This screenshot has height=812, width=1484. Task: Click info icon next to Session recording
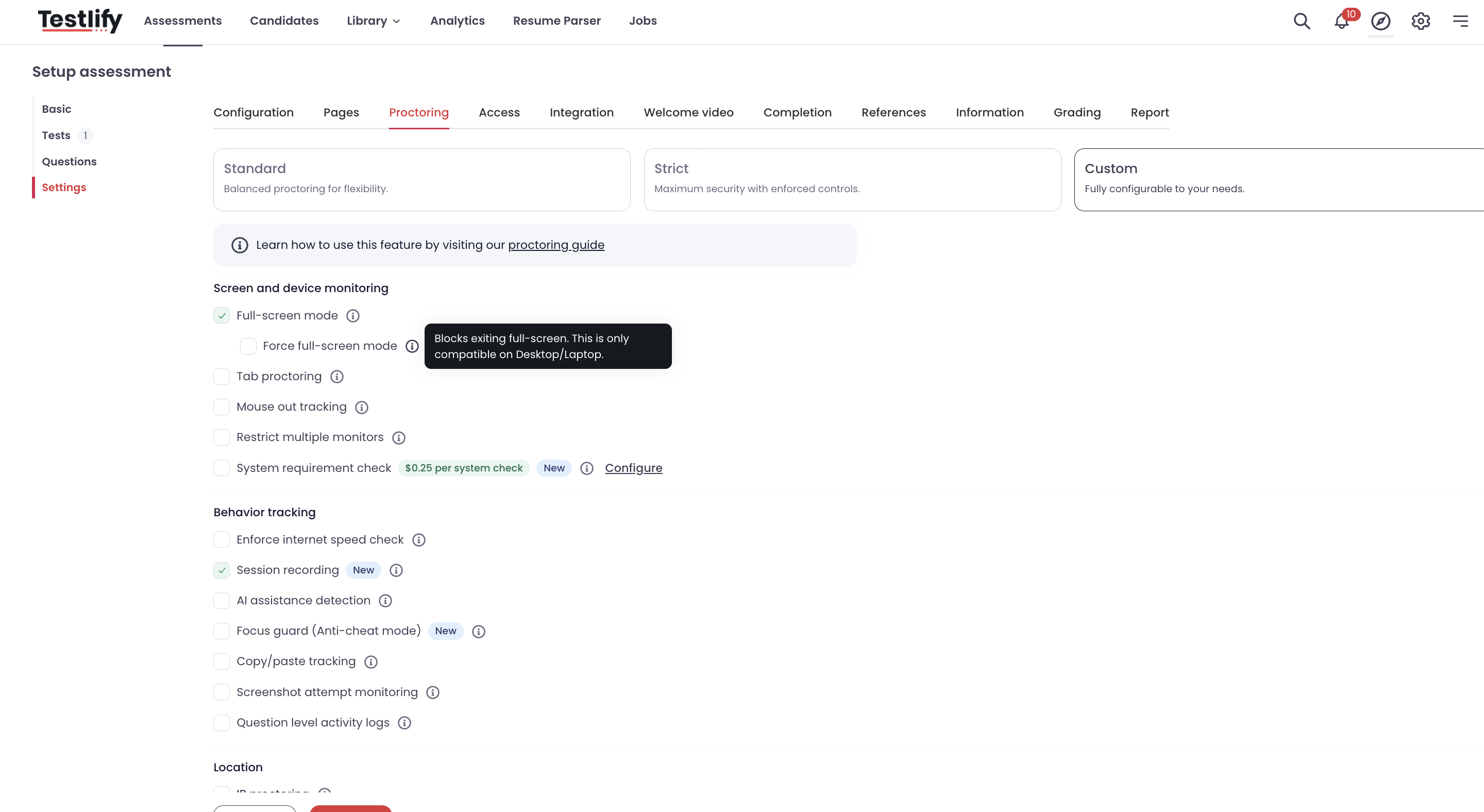pyautogui.click(x=396, y=570)
